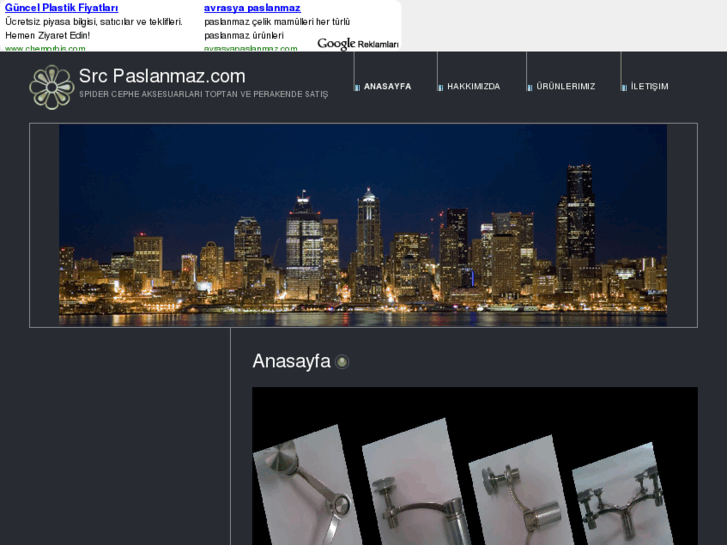Screen dimensions: 727x545
Task: Click the second spider fitting product photo
Action: click(416, 482)
